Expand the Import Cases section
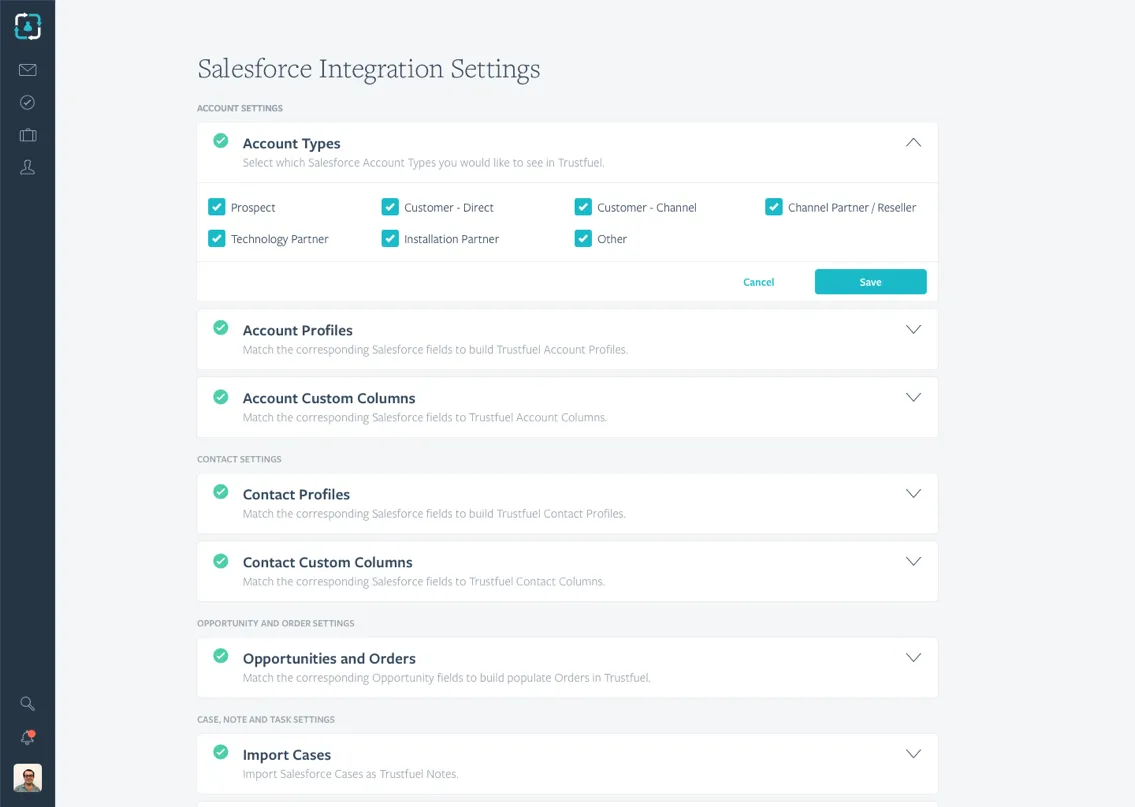The width and height of the screenshot is (1135, 807). (x=913, y=753)
